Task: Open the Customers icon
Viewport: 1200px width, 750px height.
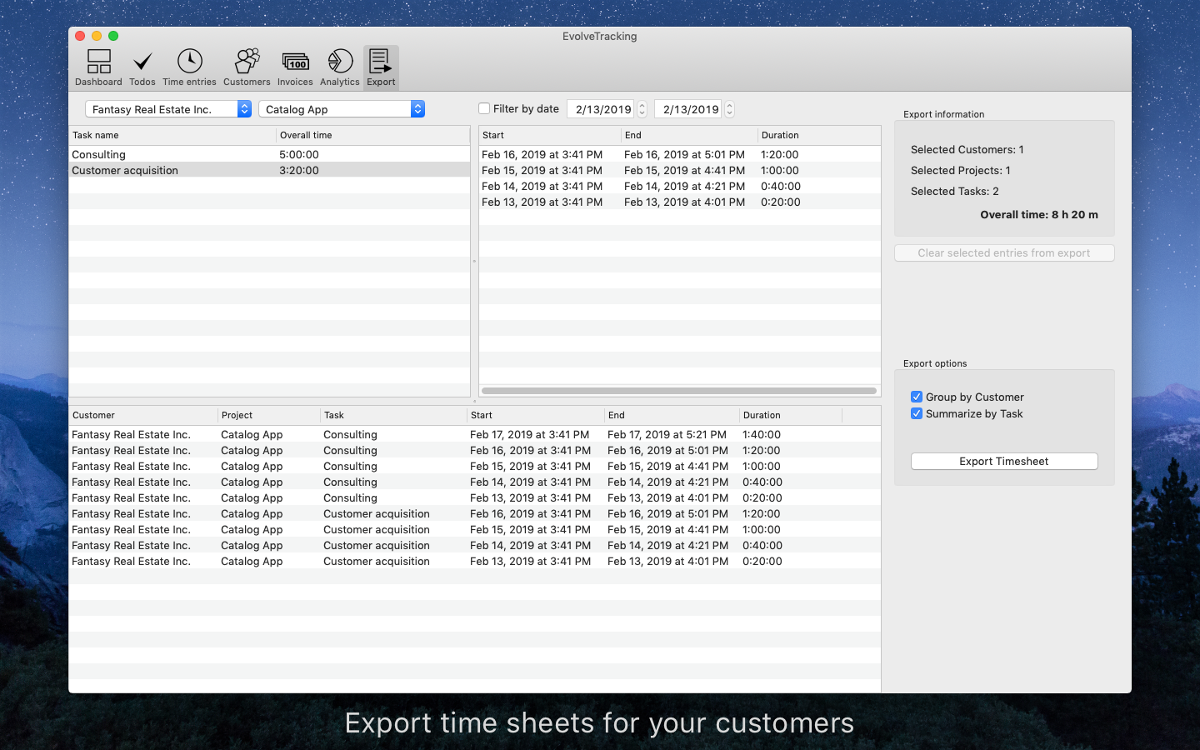Action: [x=246, y=62]
